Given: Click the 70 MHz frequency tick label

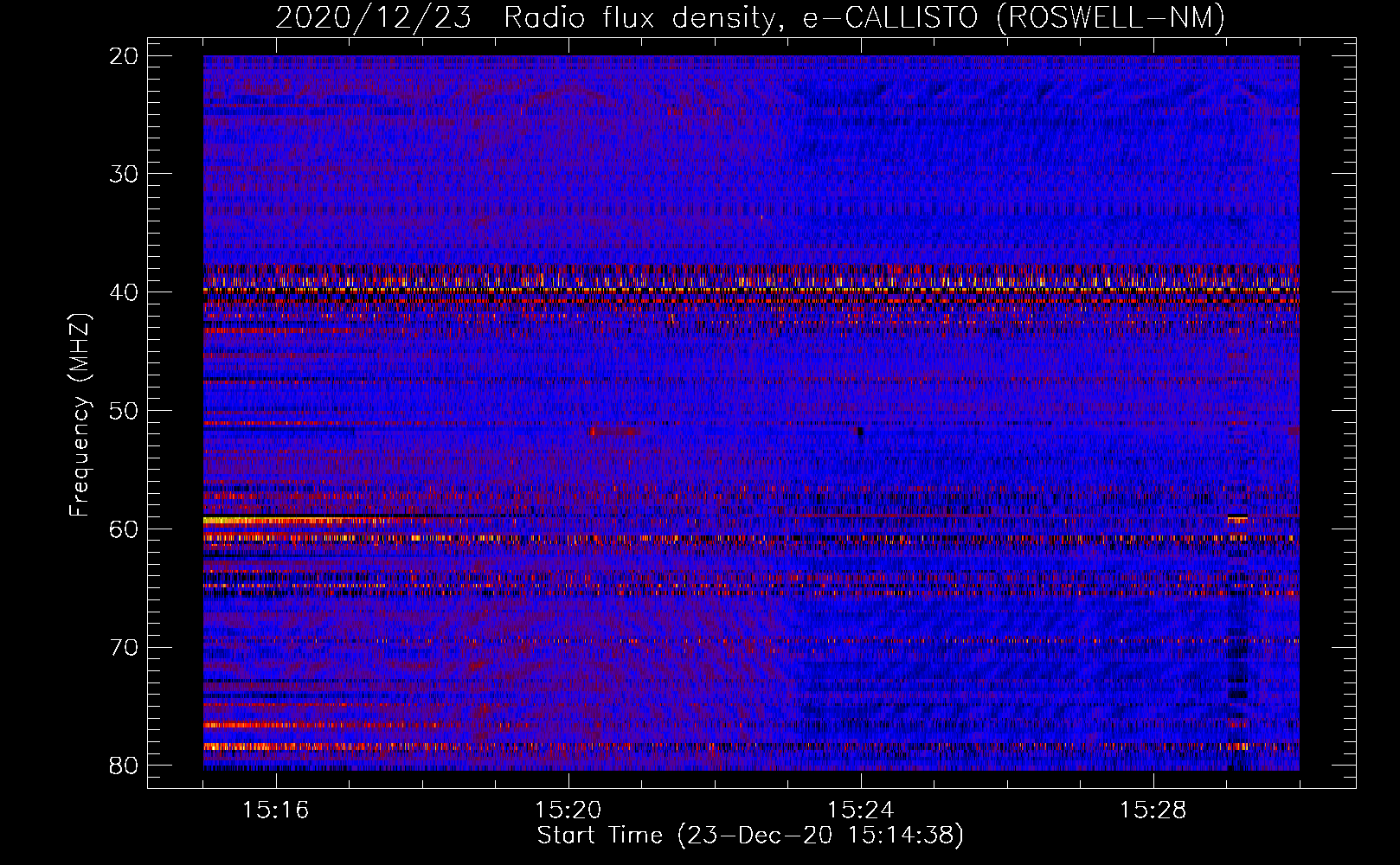Looking at the screenshot, I should coord(125,647).
